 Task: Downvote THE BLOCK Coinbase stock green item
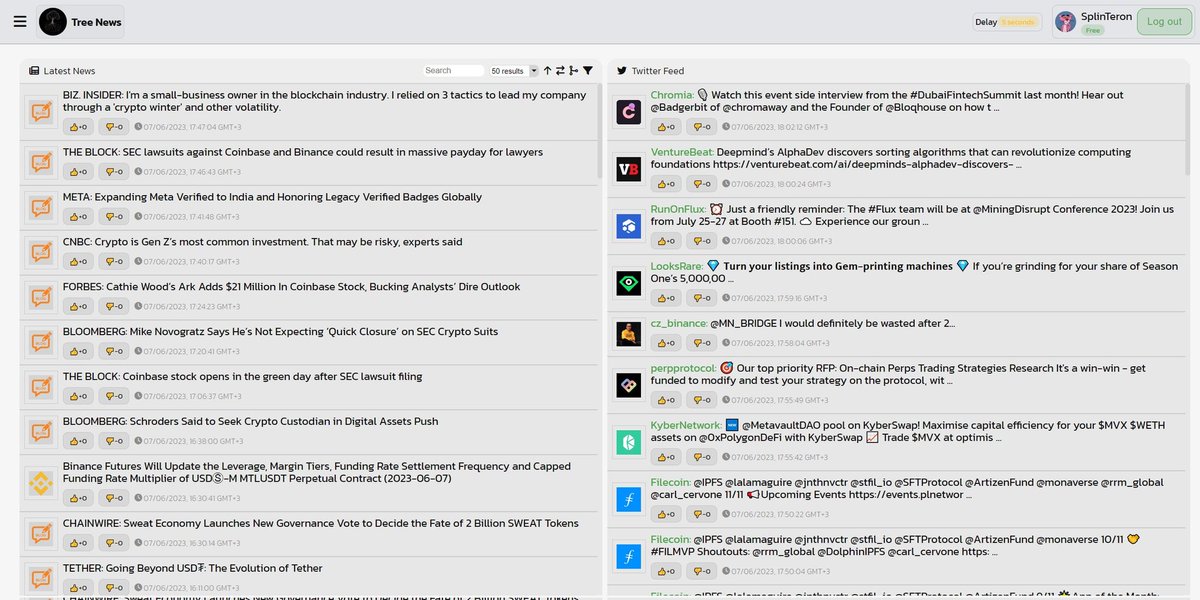(x=114, y=396)
